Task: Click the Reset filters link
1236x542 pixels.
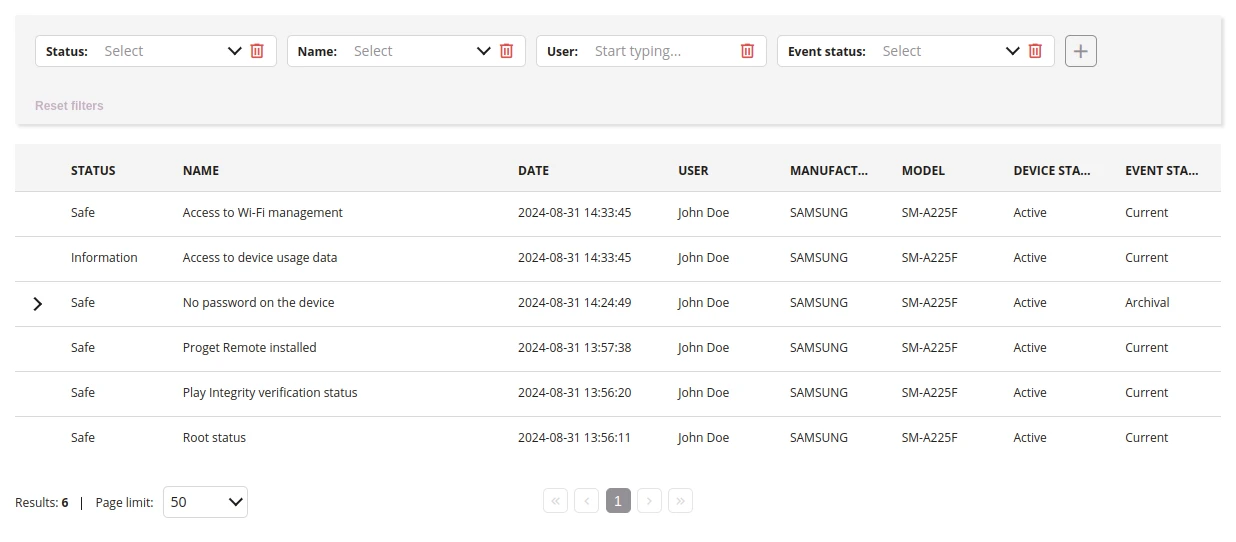Action: (x=69, y=105)
